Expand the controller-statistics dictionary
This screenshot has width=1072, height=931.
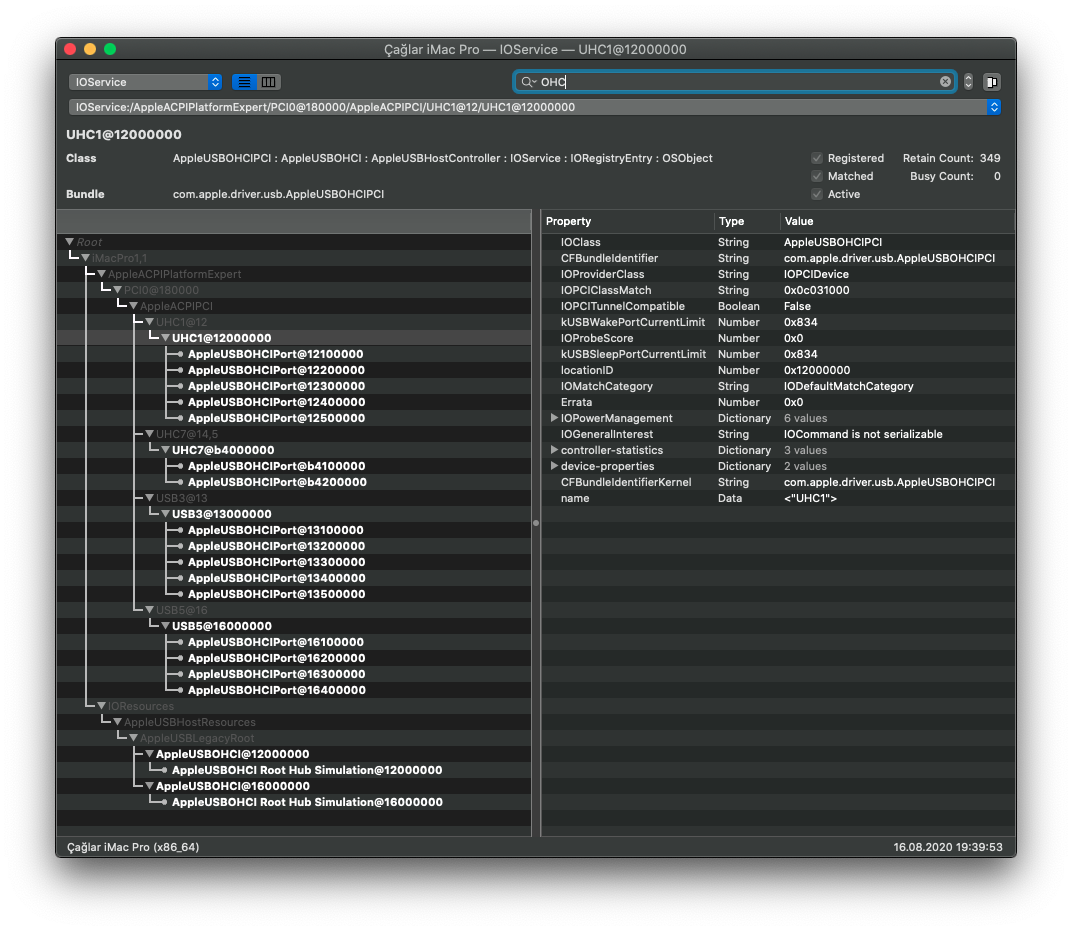coord(555,450)
